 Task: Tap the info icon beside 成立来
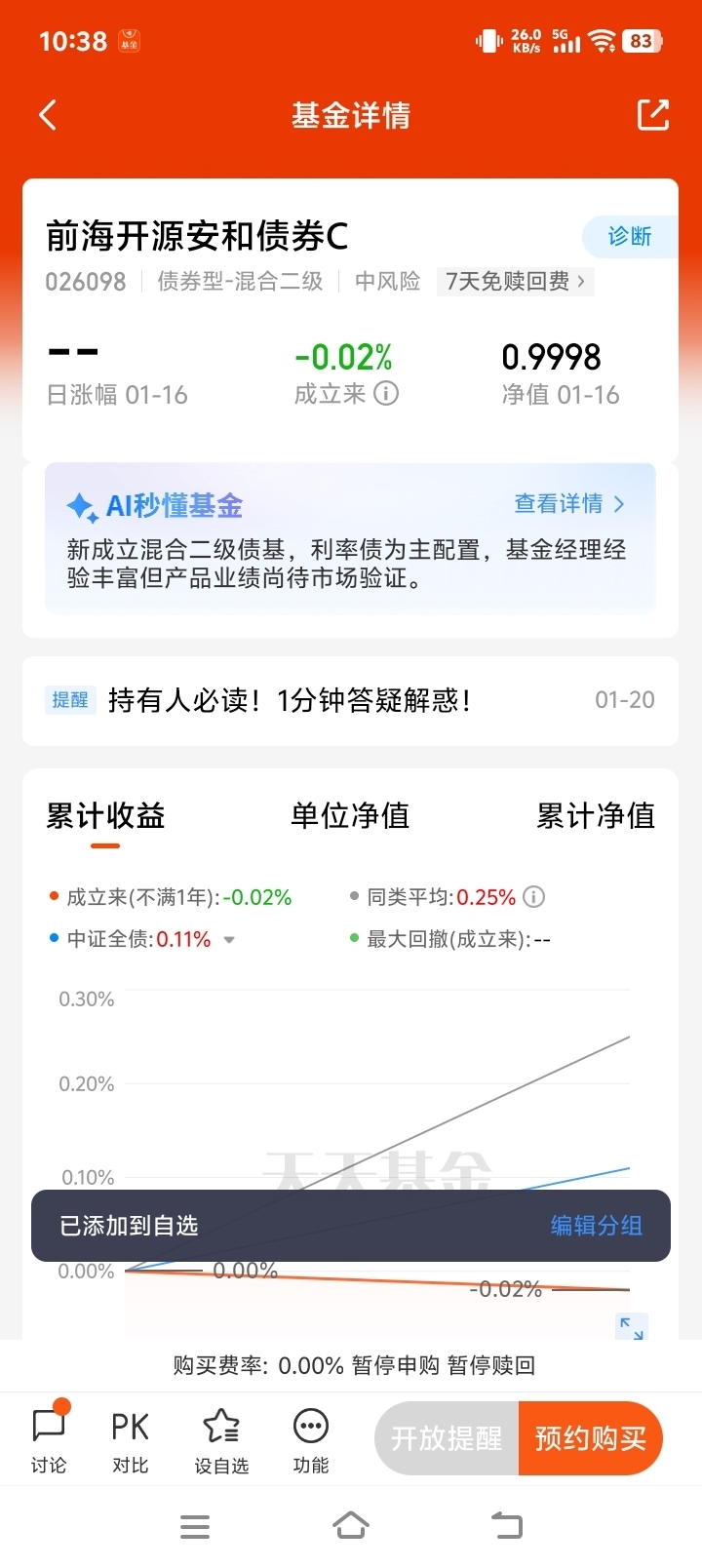click(386, 394)
